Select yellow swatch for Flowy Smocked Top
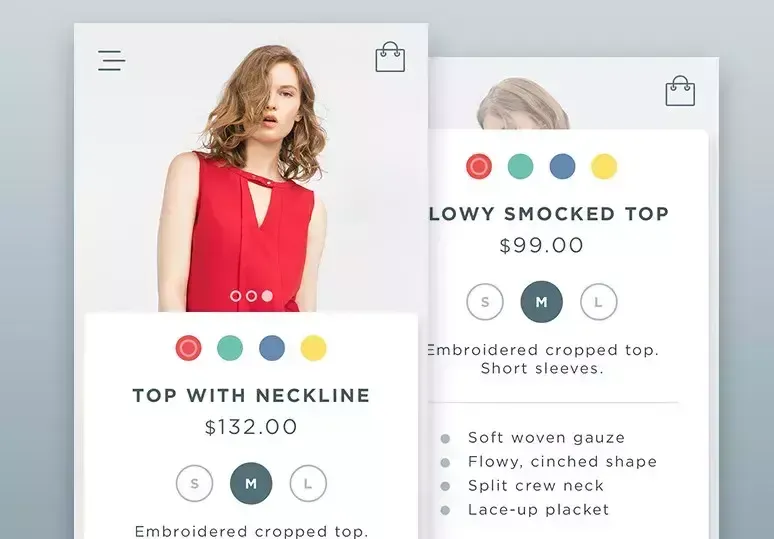The image size is (774, 539). click(x=604, y=166)
